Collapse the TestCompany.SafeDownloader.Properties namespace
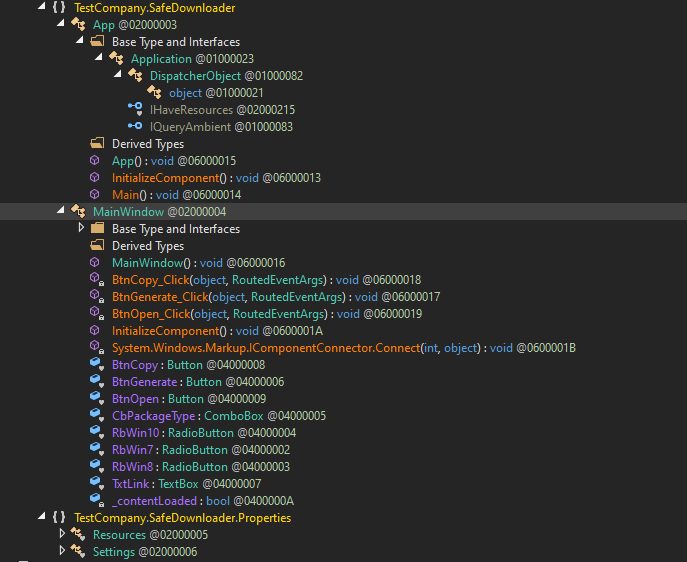This screenshot has width=687, height=562. 43,518
